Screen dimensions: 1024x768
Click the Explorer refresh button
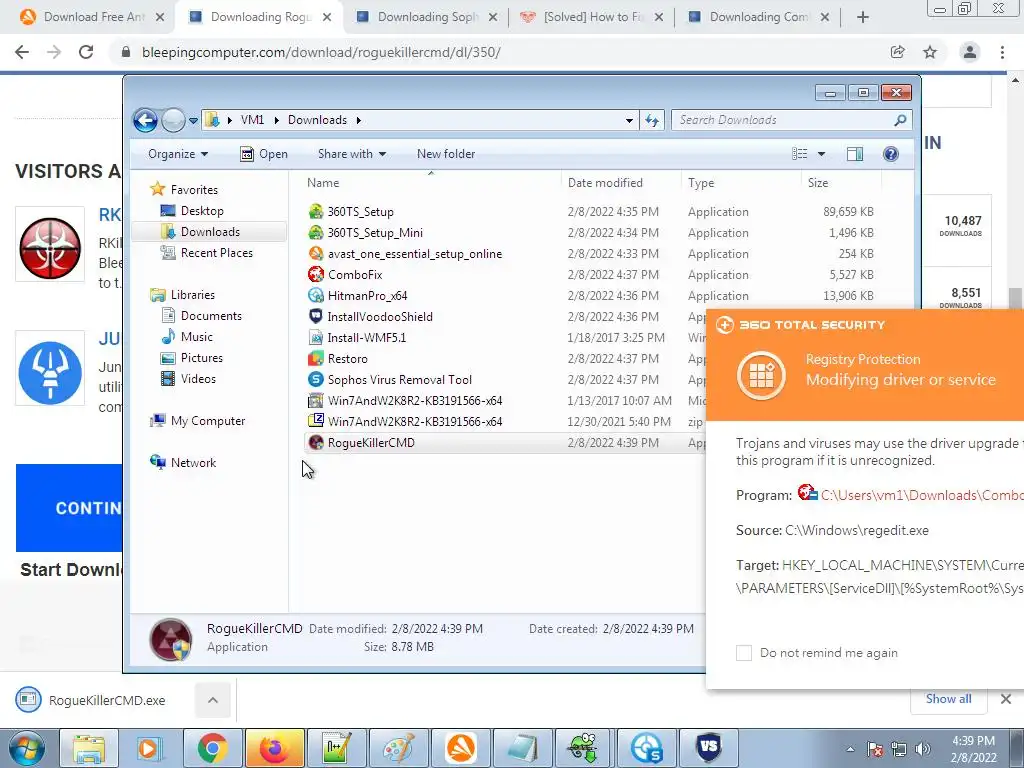click(652, 120)
